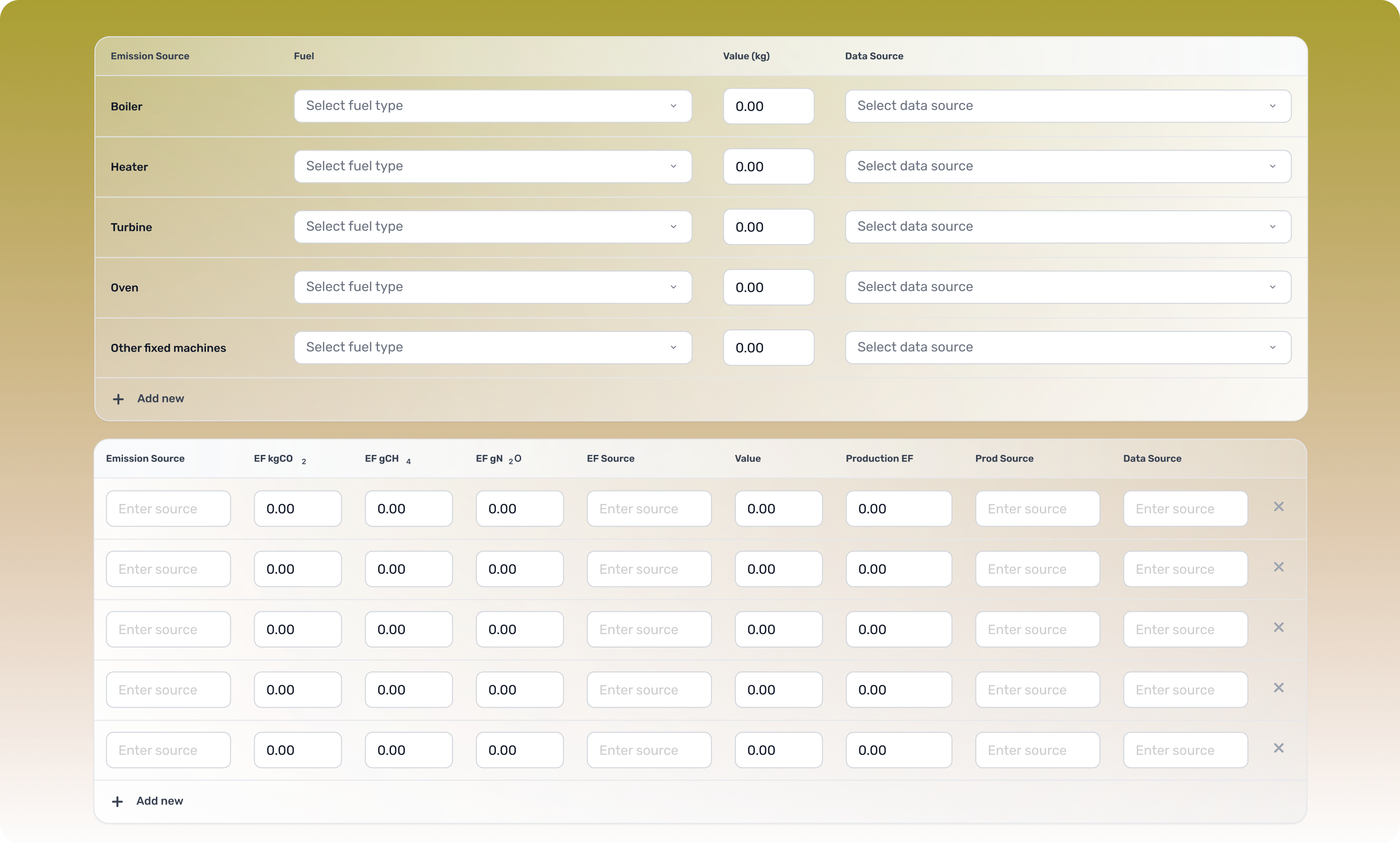Remove the fourth row using its X icon
Screen dimensions: 1400x843
click(x=1278, y=688)
